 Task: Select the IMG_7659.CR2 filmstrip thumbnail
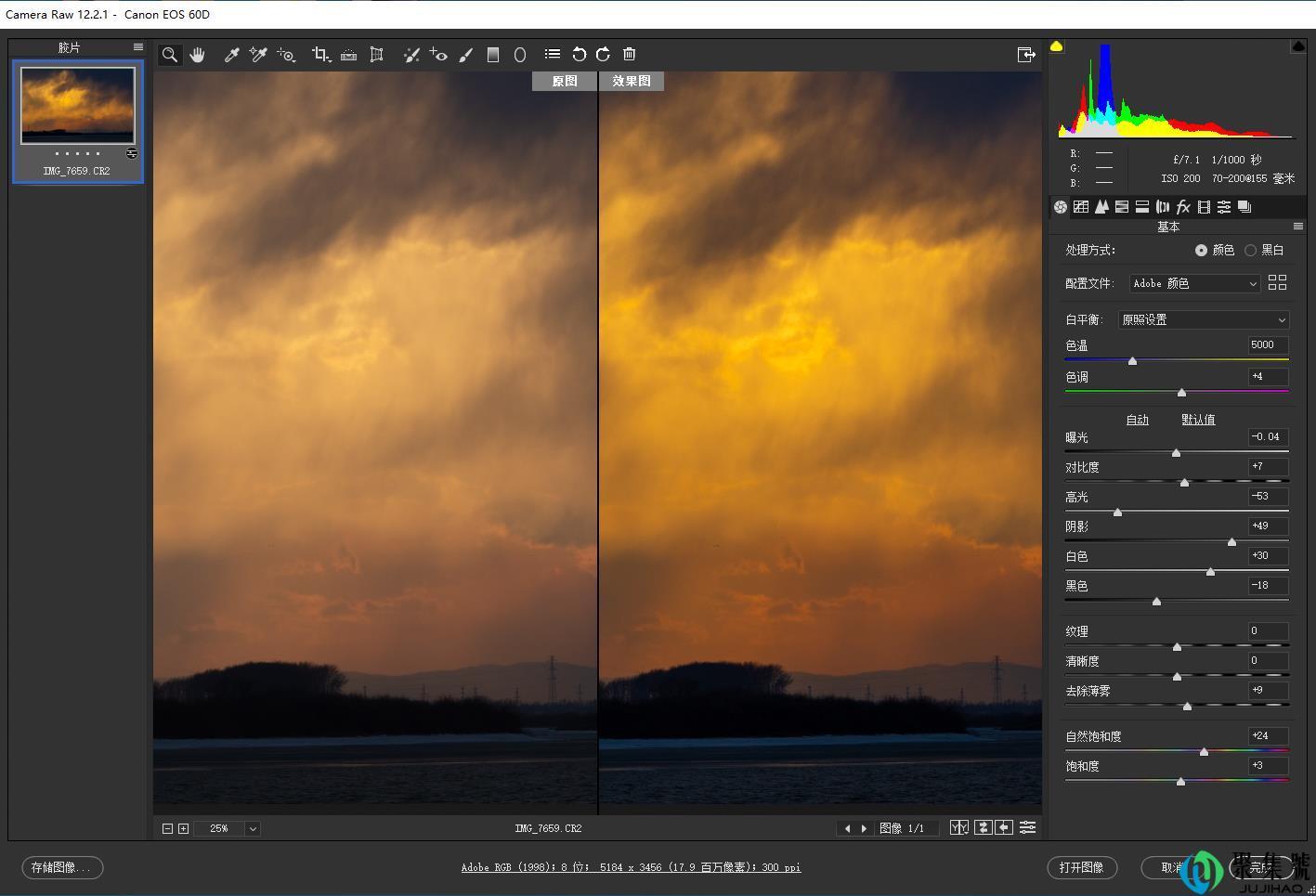[x=78, y=104]
